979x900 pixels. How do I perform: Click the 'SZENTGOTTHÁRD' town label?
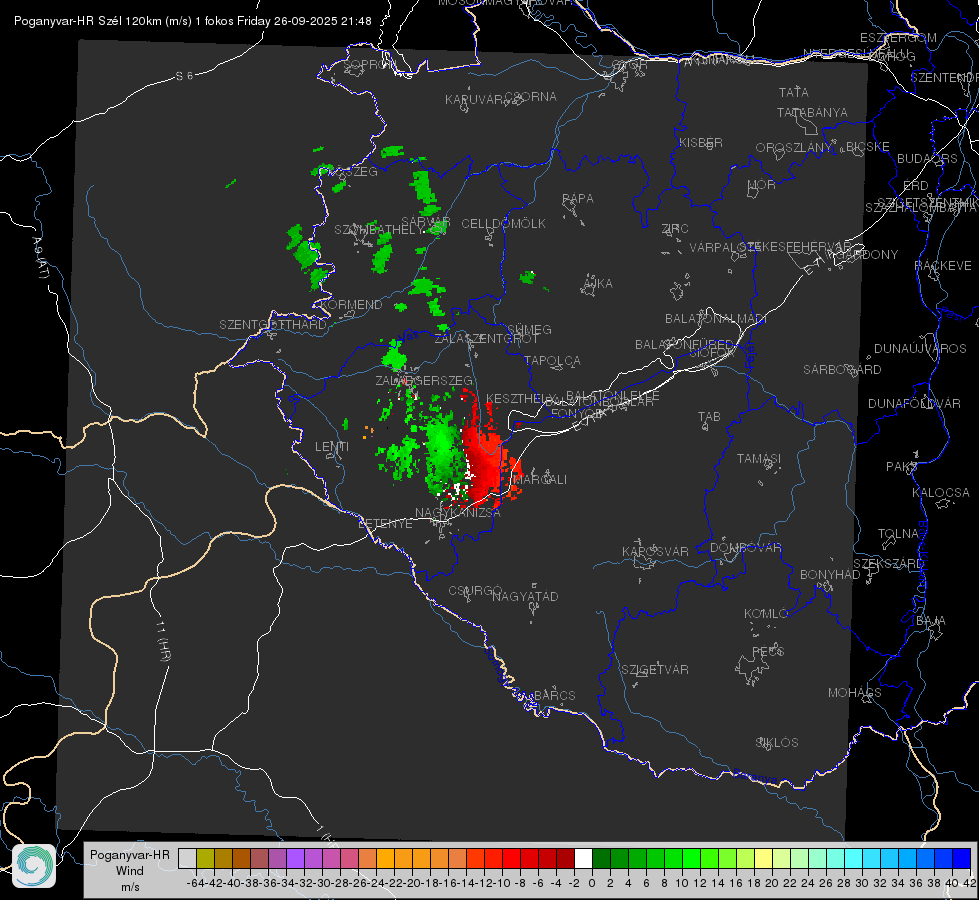[273, 325]
